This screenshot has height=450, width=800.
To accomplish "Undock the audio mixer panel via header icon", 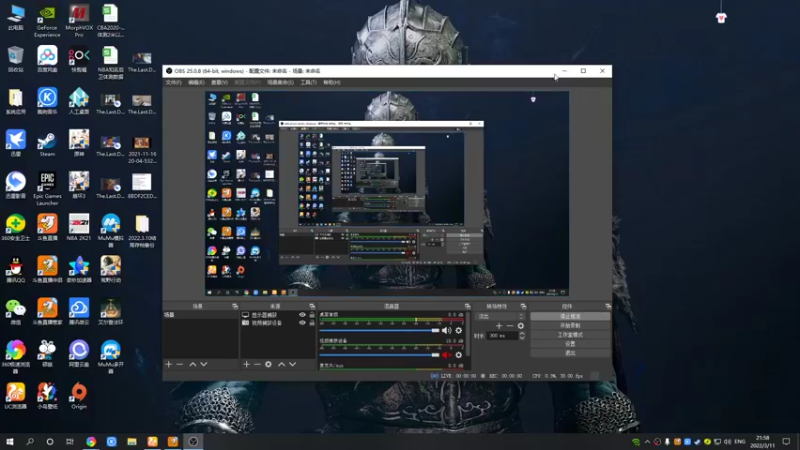I will (467, 306).
